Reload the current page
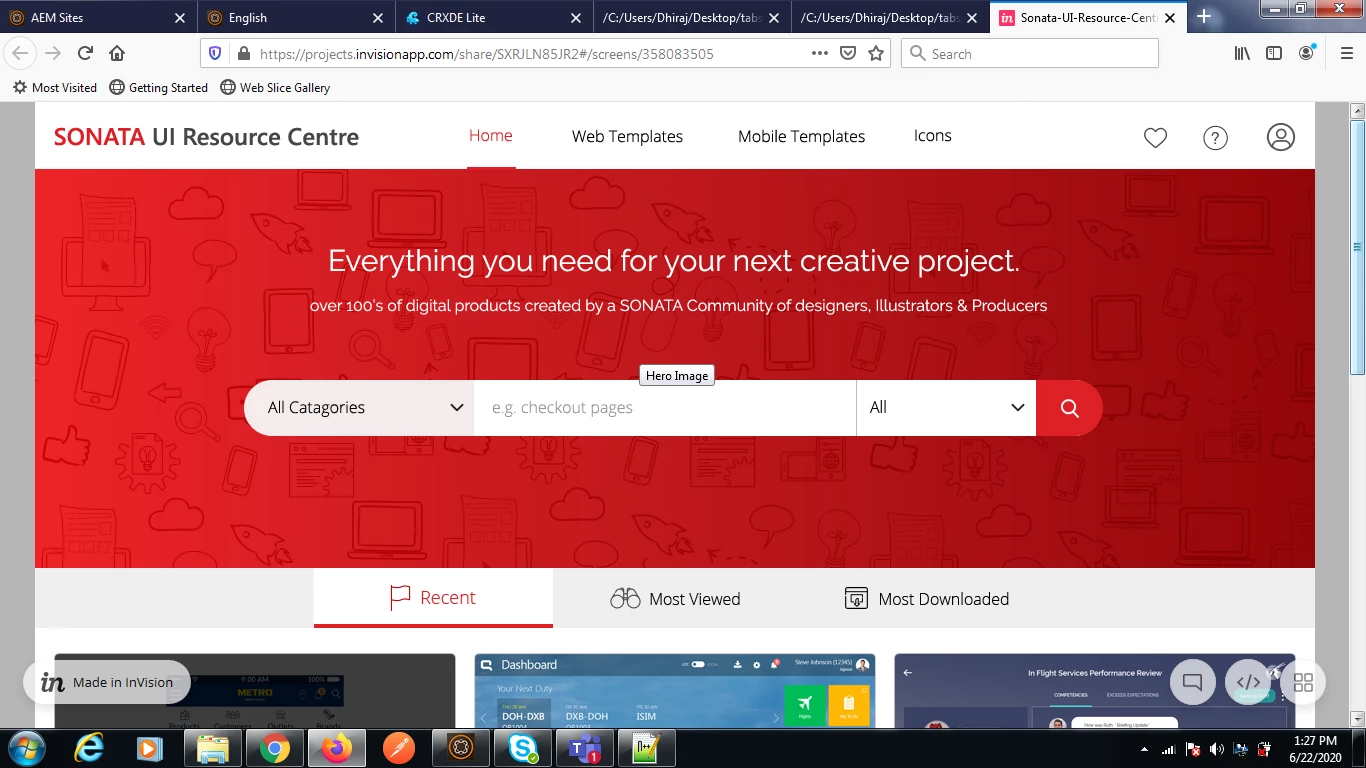Image resolution: width=1366 pixels, height=768 pixels. tap(85, 54)
